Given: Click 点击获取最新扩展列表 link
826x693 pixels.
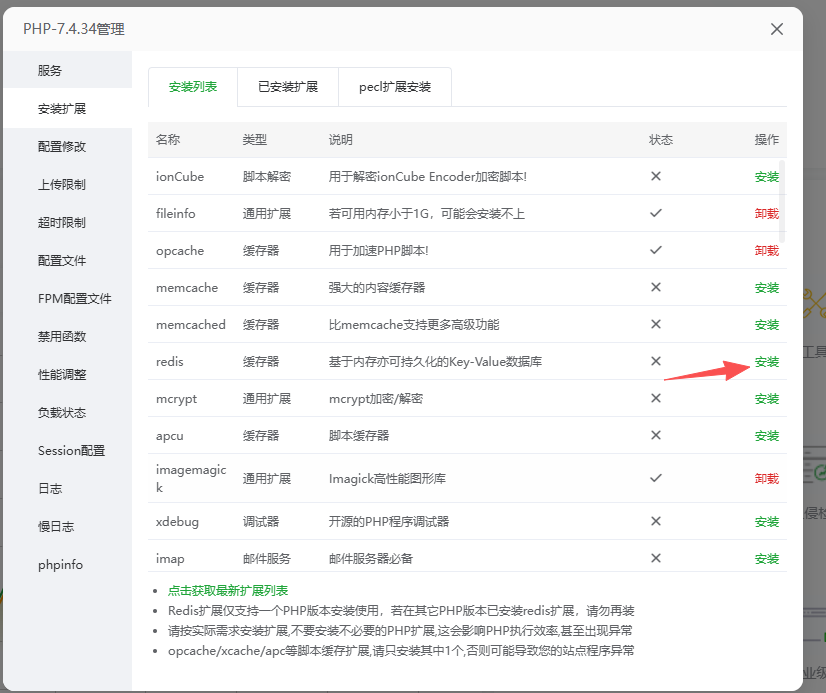Looking at the screenshot, I should pos(228,590).
